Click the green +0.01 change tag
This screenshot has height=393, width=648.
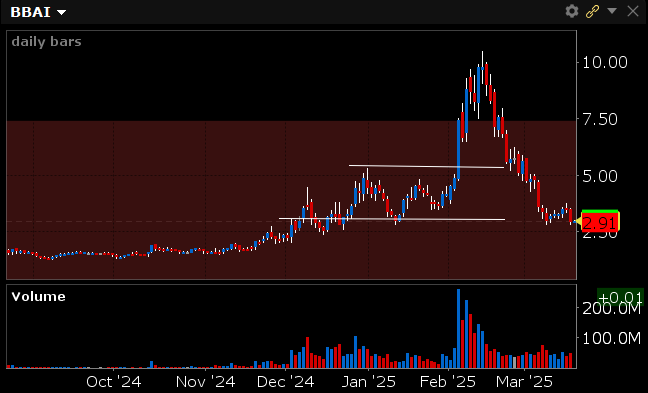coord(620,296)
